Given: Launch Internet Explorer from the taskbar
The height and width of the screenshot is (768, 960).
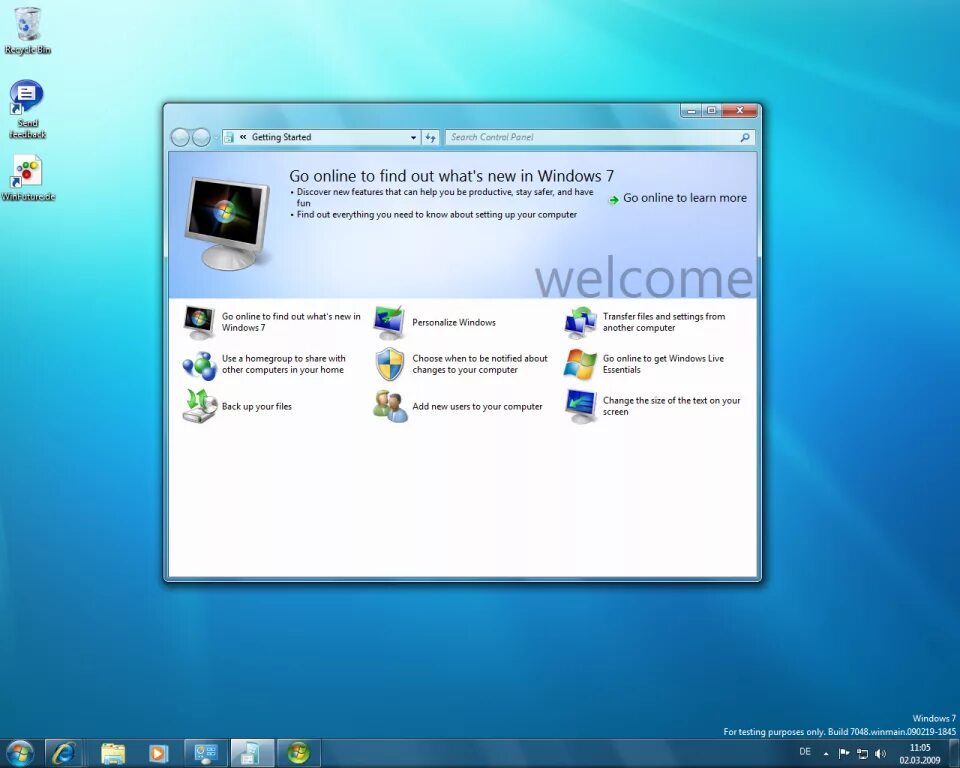Looking at the screenshot, I should tap(64, 751).
